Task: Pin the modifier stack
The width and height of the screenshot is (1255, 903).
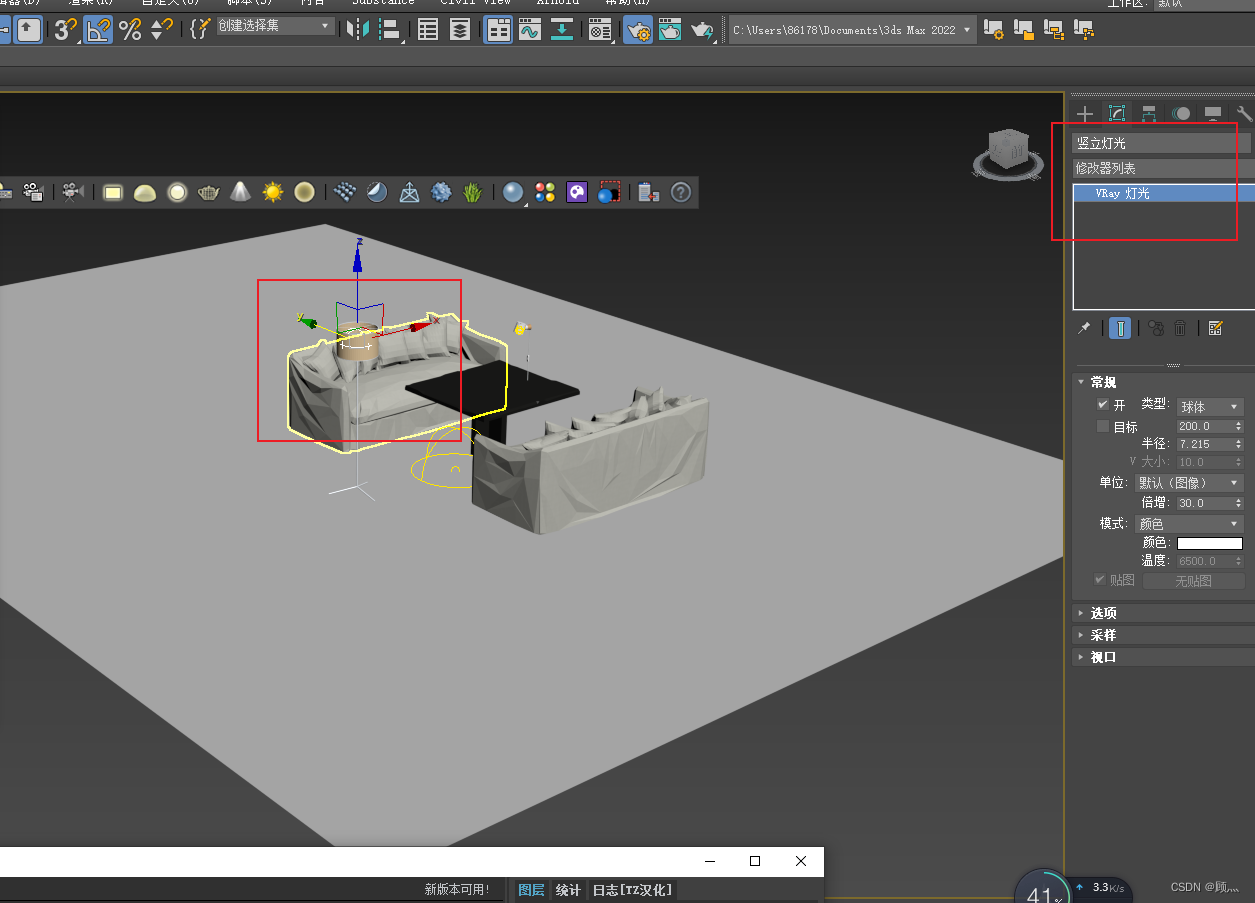Action: pyautogui.click(x=1084, y=328)
